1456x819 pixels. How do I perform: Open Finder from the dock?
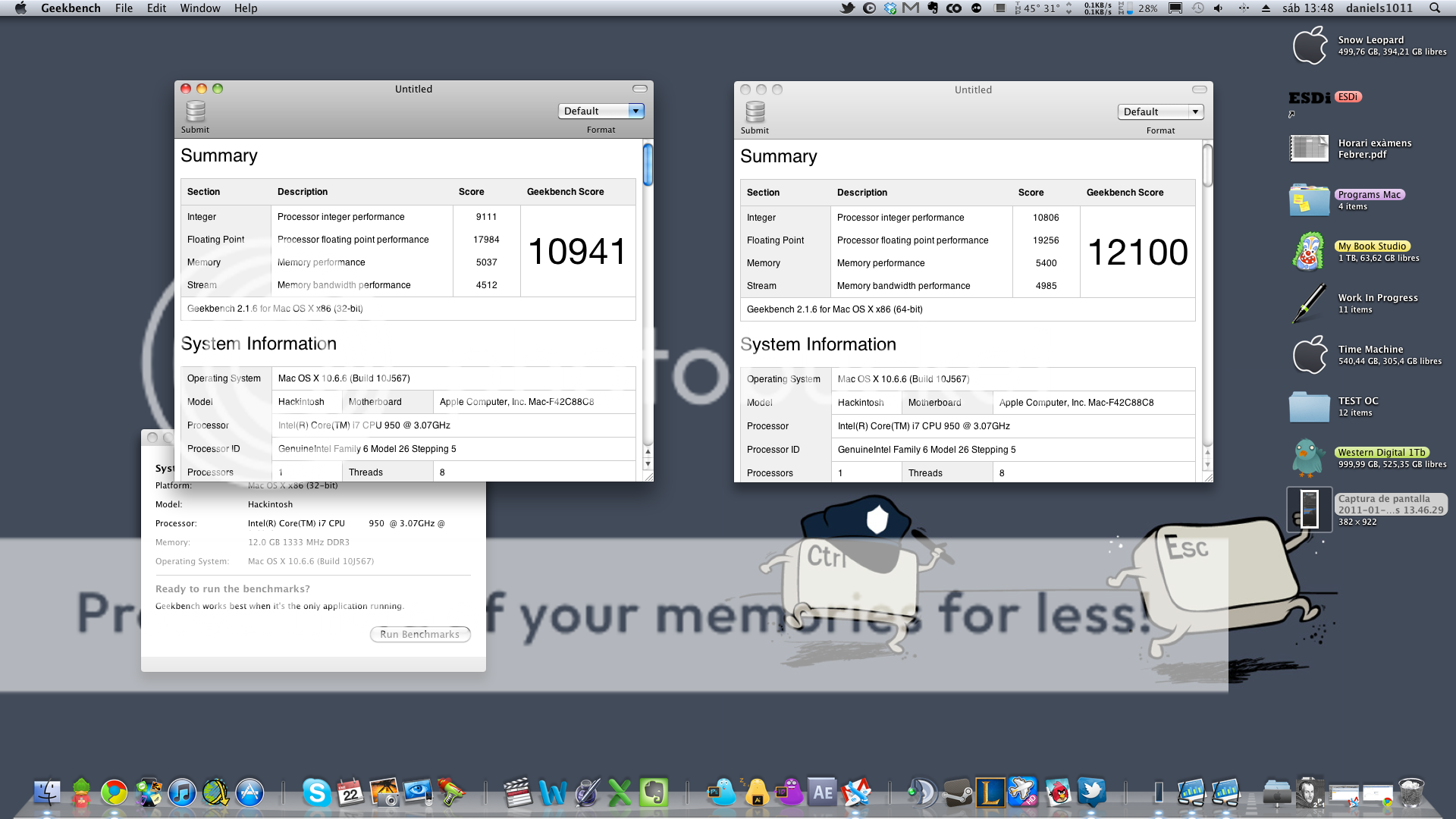(x=47, y=792)
